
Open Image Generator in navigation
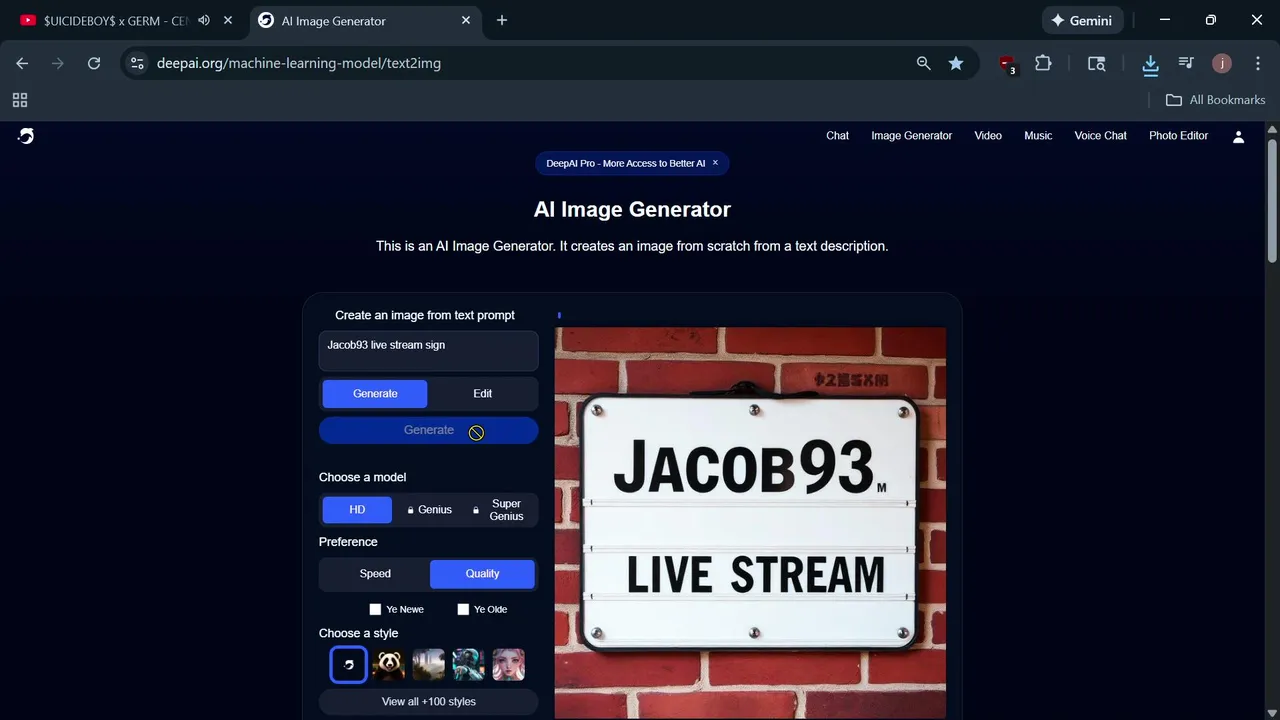pos(911,136)
